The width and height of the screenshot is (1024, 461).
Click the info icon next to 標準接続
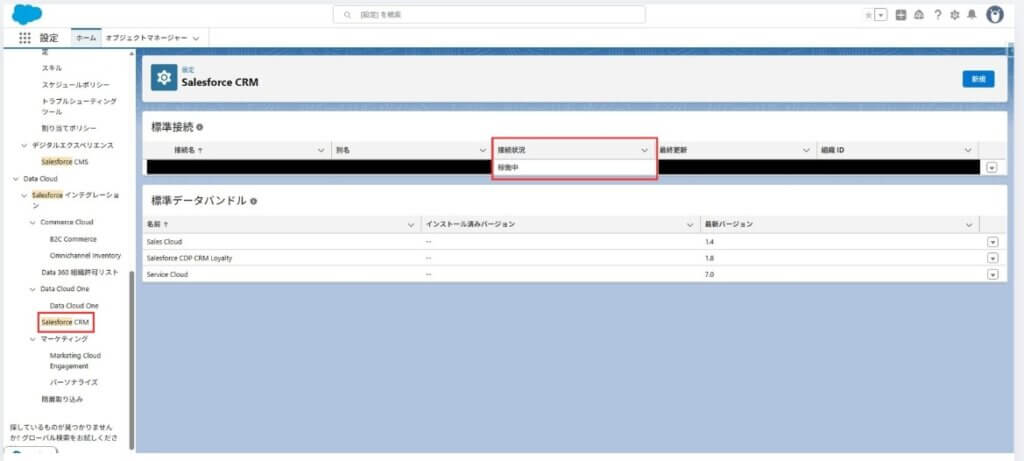pyautogui.click(x=200, y=127)
